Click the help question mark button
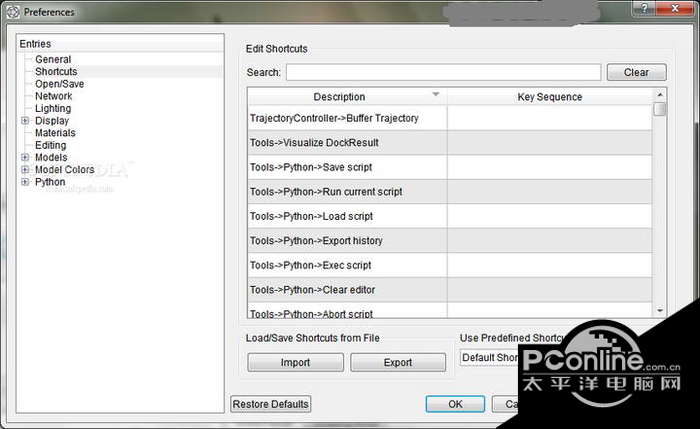This screenshot has width=700, height=429. [644, 8]
